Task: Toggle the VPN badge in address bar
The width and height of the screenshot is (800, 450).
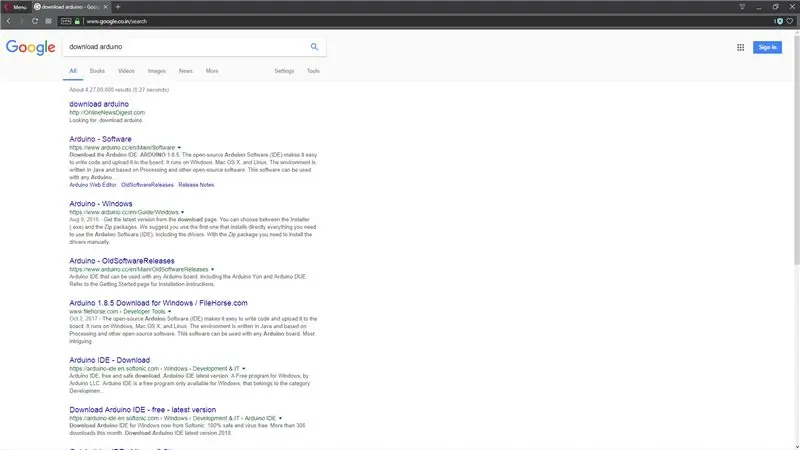Action: [x=66, y=21]
